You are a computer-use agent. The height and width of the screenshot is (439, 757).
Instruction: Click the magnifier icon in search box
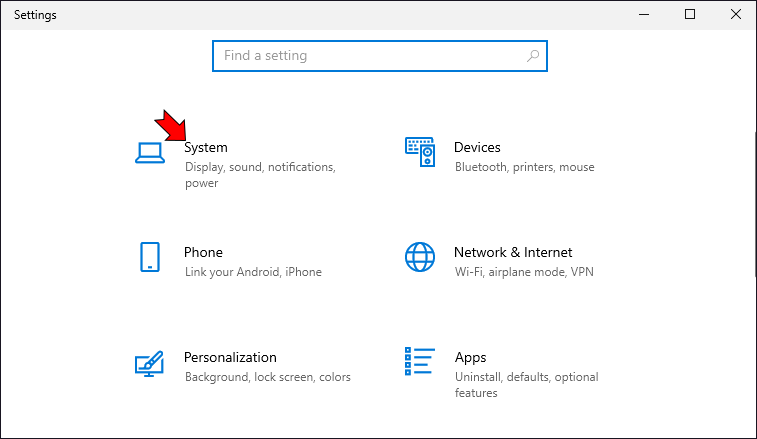[534, 56]
